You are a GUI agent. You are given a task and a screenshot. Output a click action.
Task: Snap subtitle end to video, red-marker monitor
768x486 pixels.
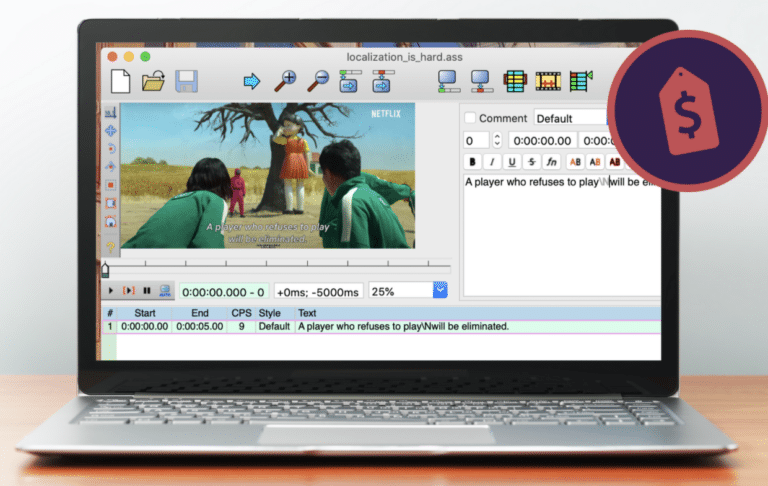[x=481, y=81]
